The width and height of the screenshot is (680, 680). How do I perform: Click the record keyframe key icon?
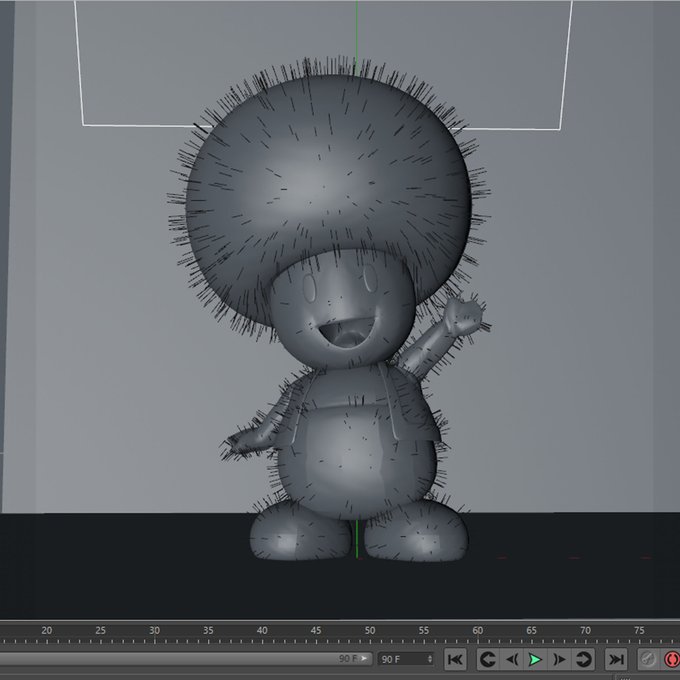coord(648,659)
